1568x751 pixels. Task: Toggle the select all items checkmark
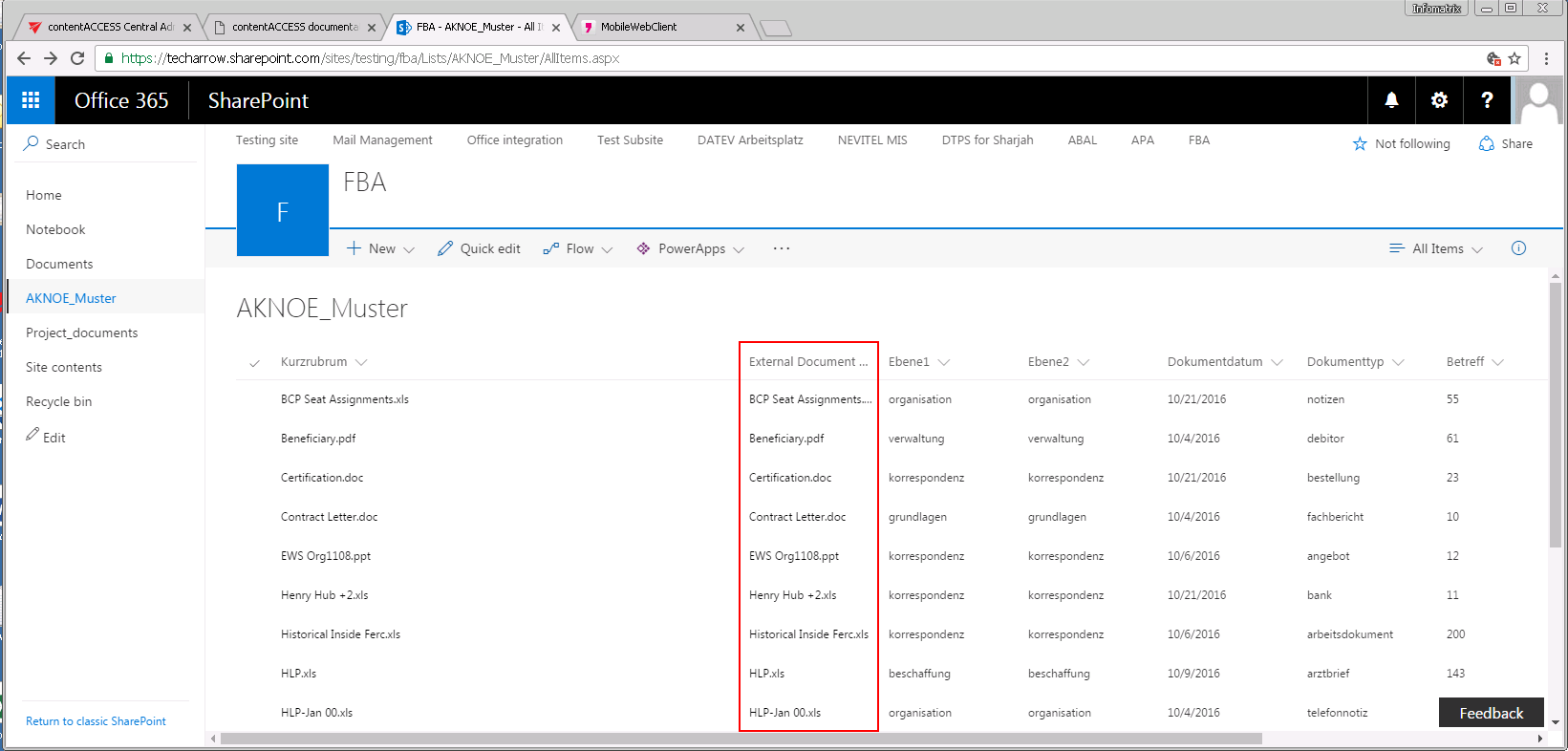click(254, 363)
